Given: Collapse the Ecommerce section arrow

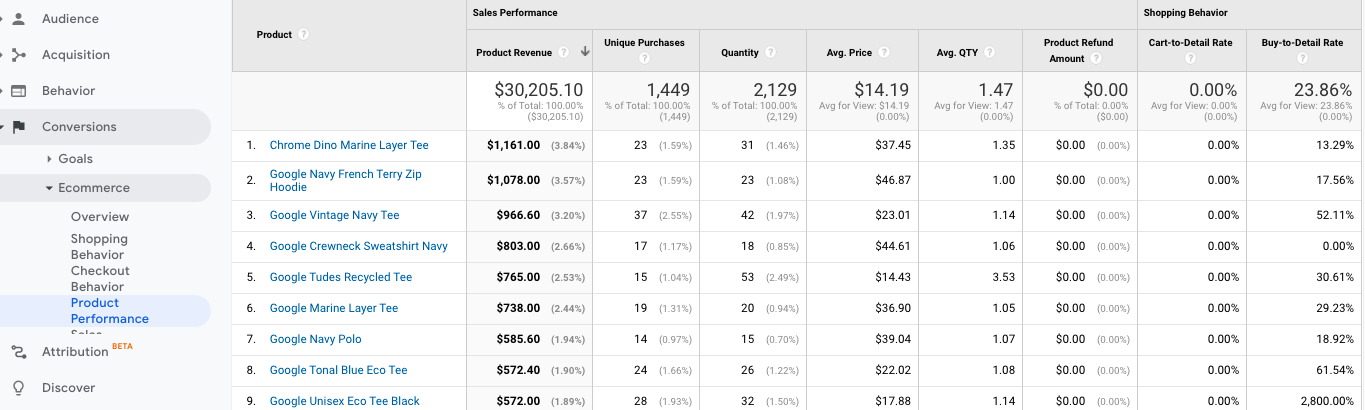Looking at the screenshot, I should point(49,188).
